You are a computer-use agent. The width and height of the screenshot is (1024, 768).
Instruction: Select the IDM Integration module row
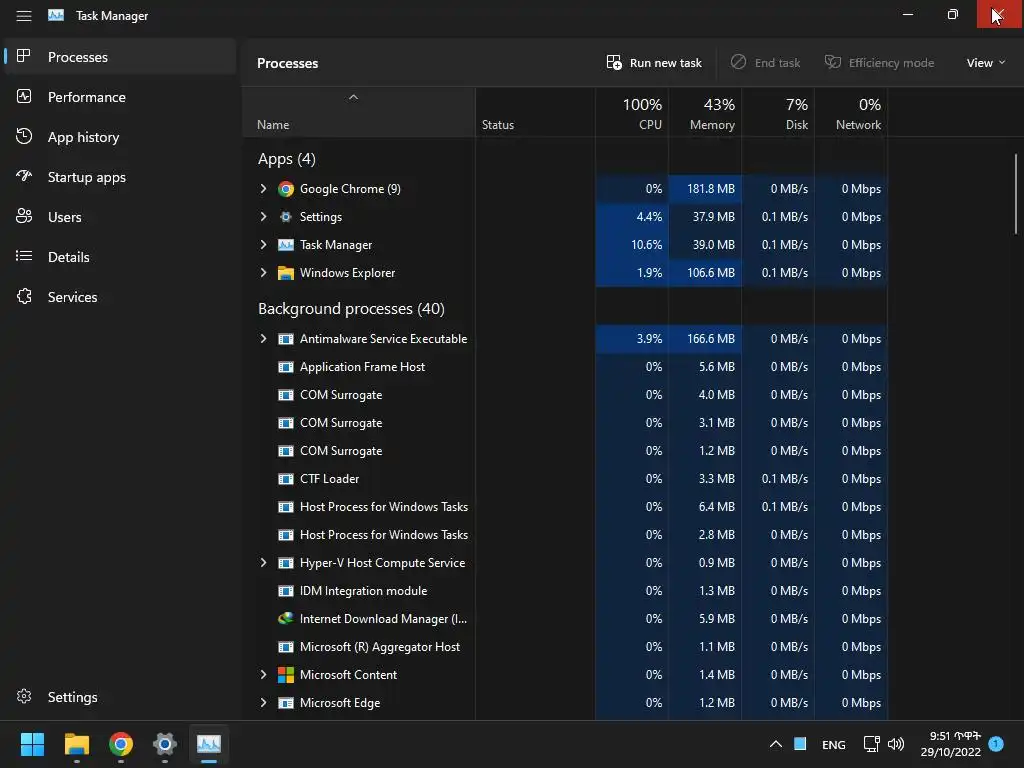pos(565,591)
